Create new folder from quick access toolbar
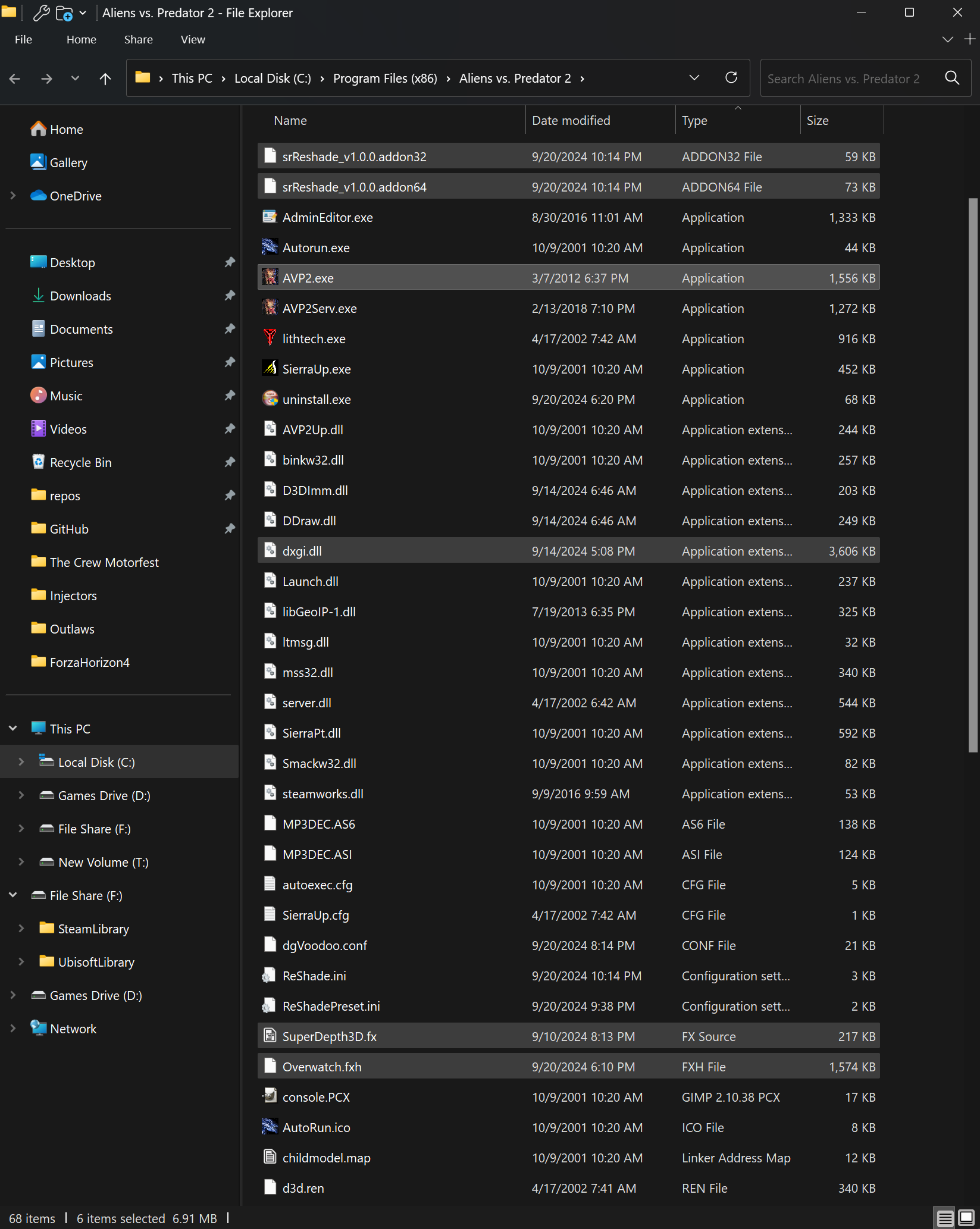Screen dimensions: 980x1229 coord(64,12)
